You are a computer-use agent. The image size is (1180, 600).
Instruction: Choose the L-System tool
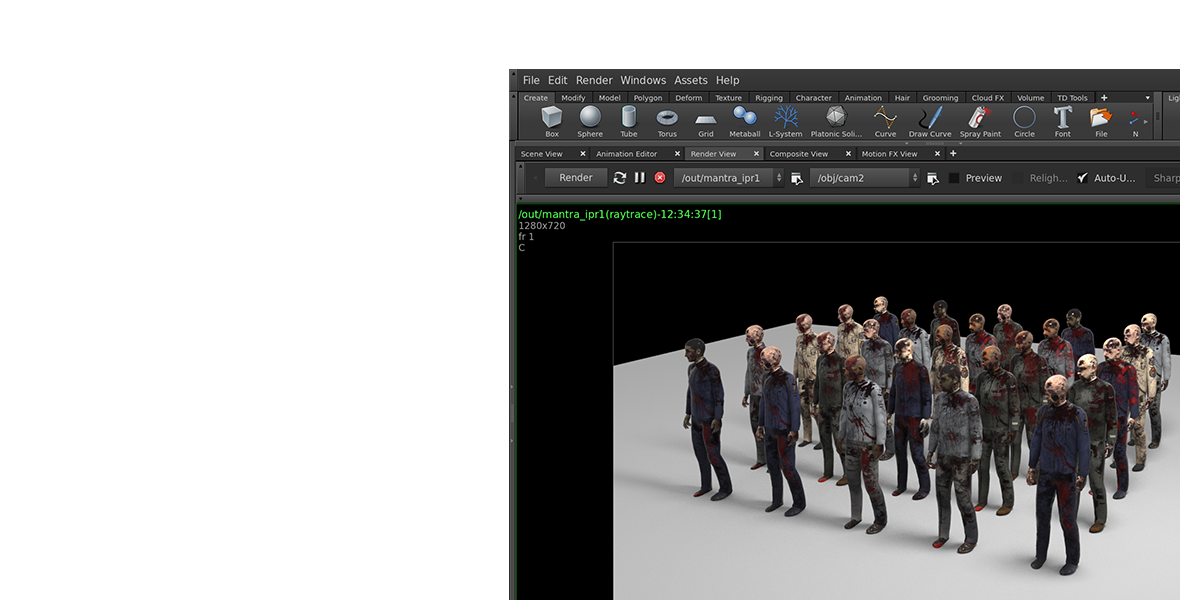785,121
